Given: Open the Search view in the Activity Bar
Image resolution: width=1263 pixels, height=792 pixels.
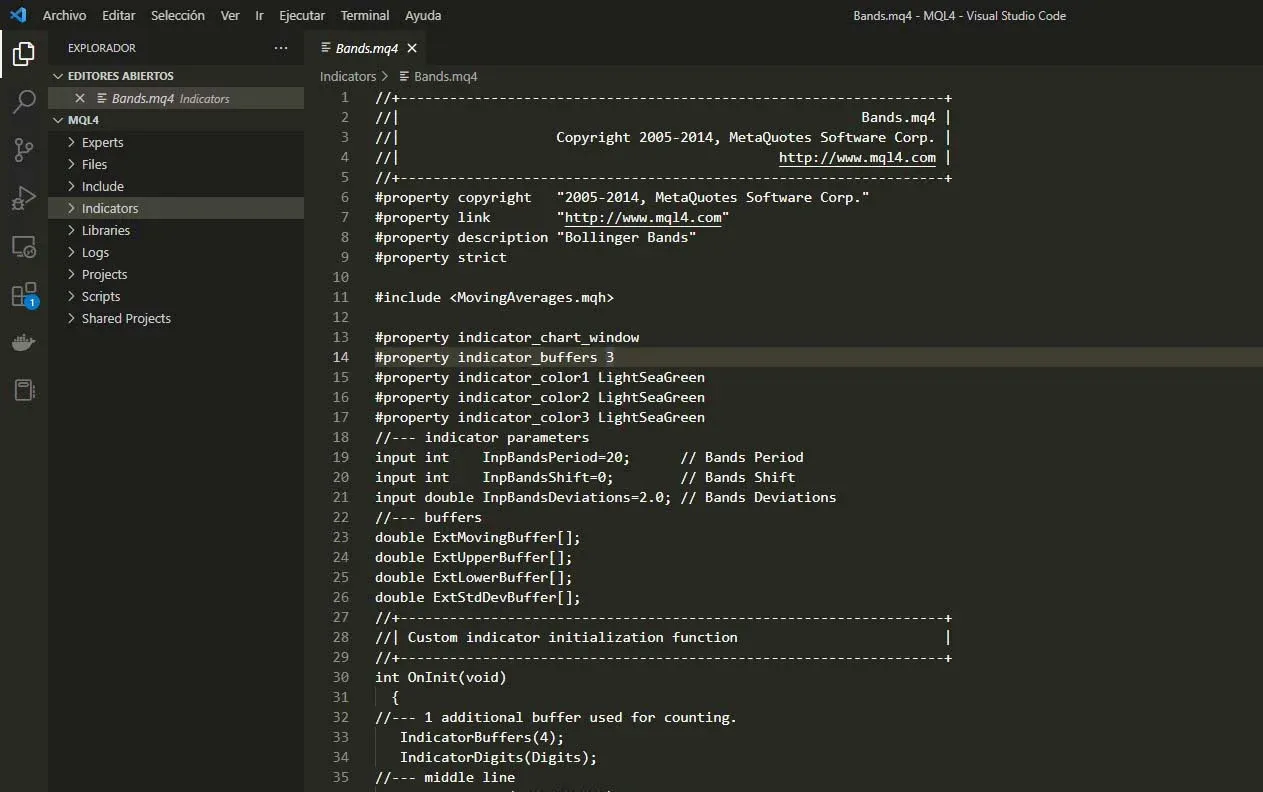Looking at the screenshot, I should coord(24,101).
